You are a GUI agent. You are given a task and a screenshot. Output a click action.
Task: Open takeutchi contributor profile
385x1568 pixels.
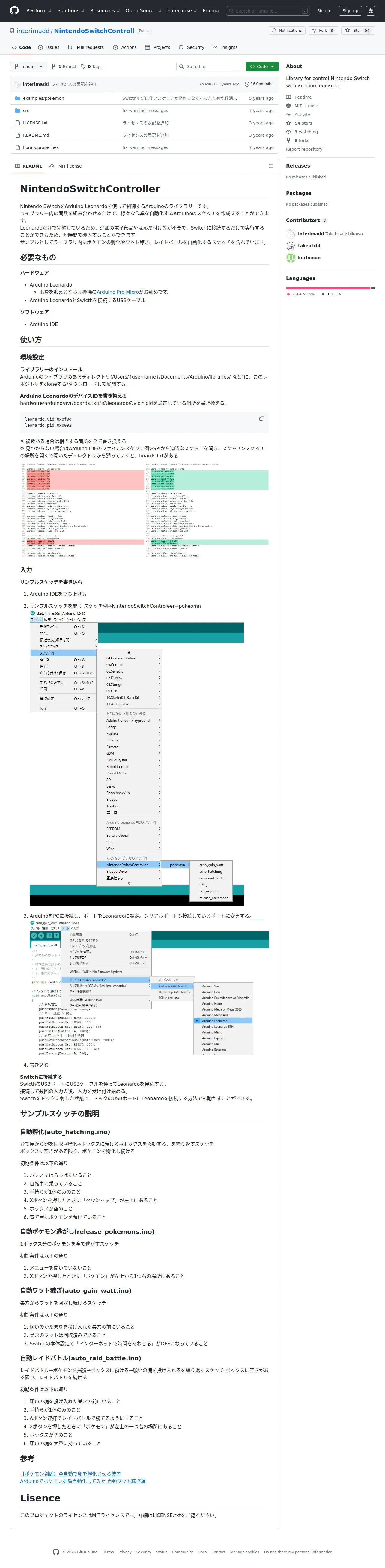click(x=309, y=246)
